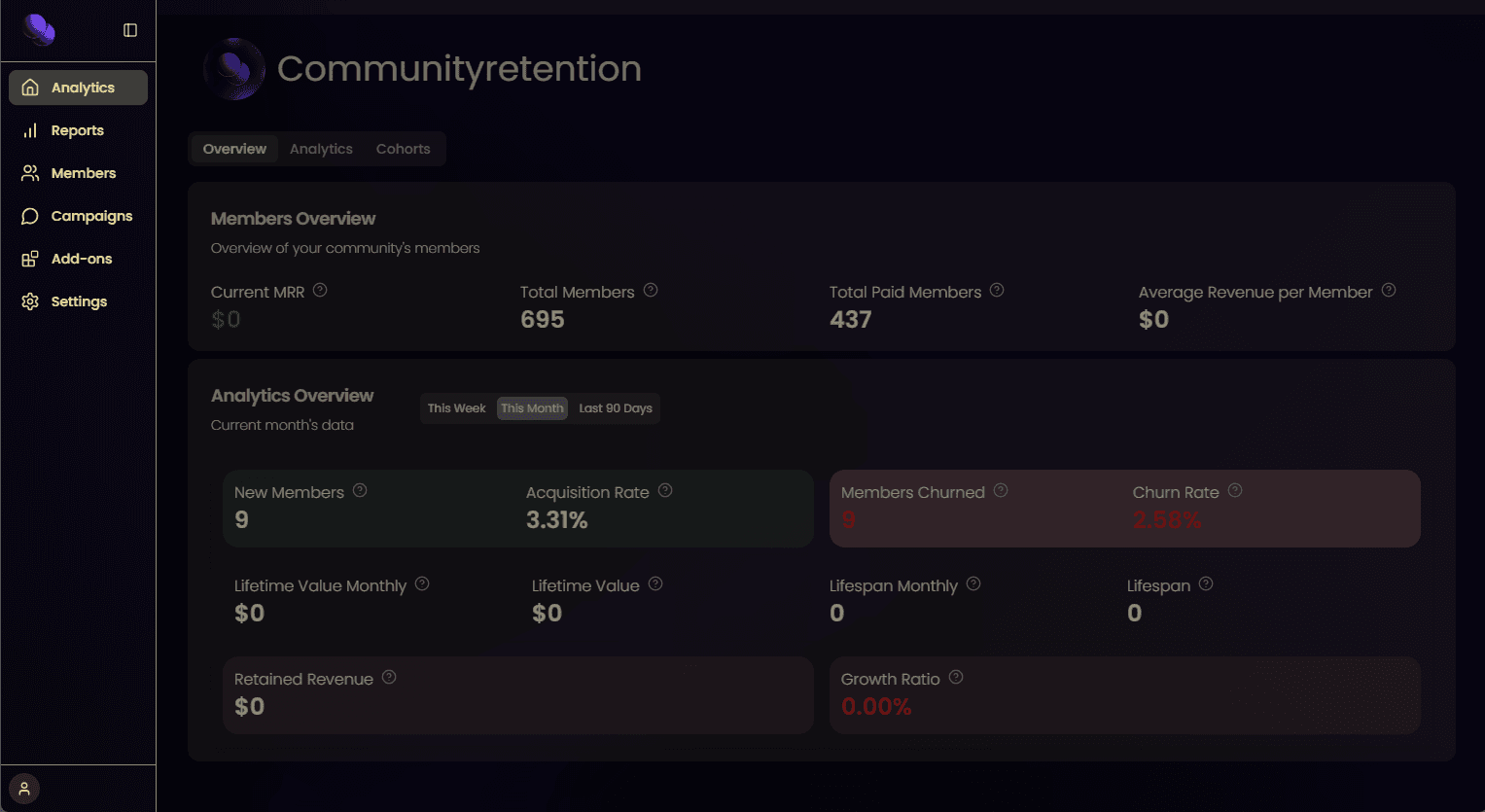Click the Acquisition Rate value 3.31%
This screenshot has width=1485, height=812.
(557, 520)
